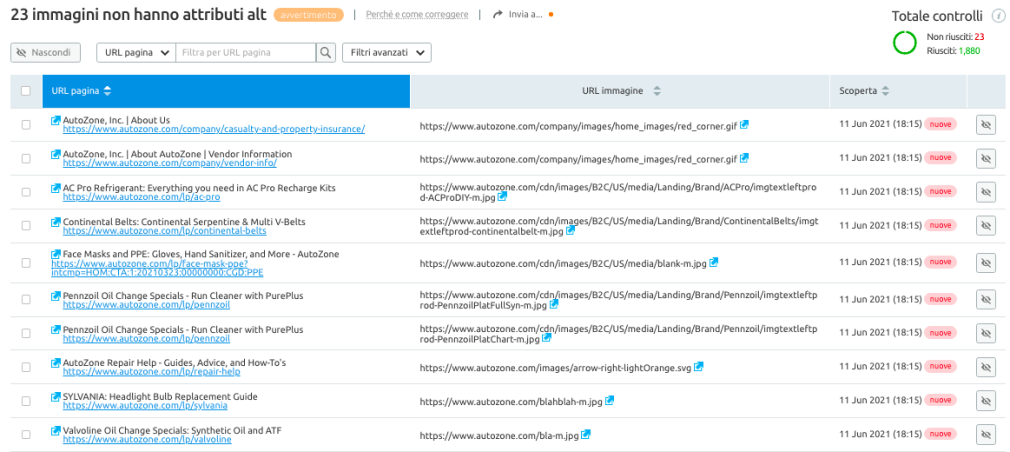Open the casualty-and-property-insurance page link
The height and width of the screenshot is (452, 1010).
[x=214, y=129]
